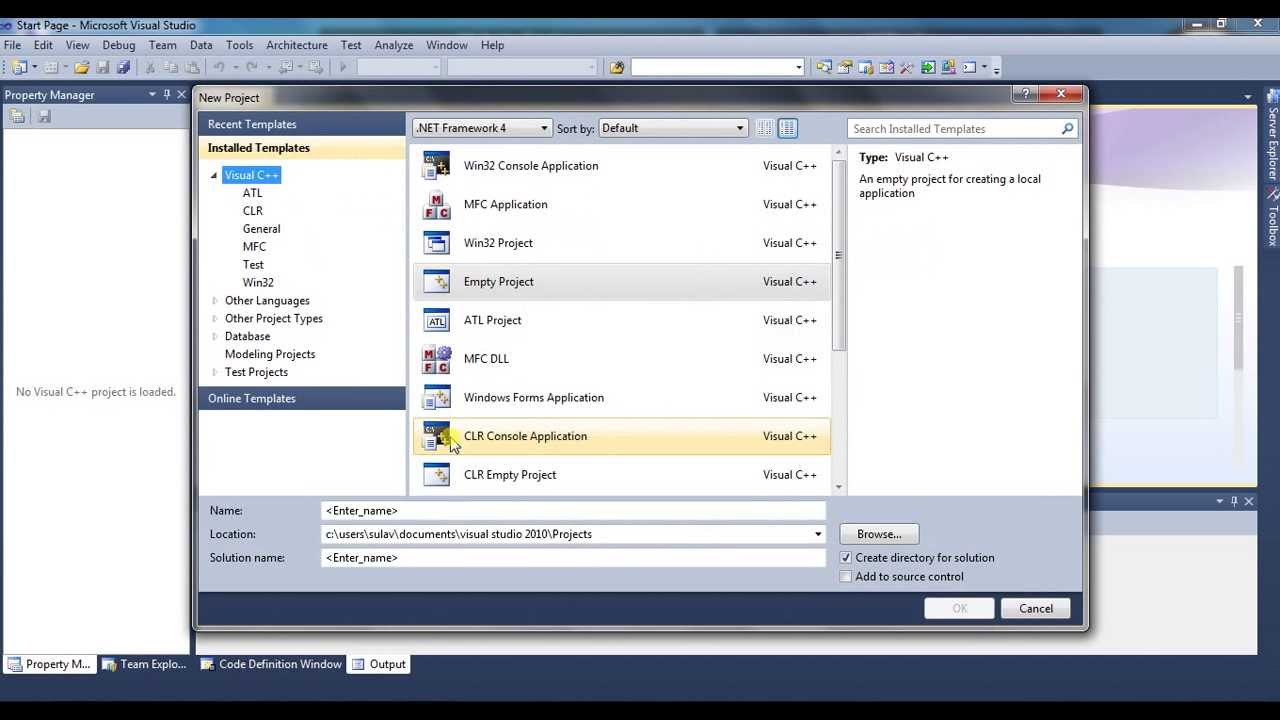Open the .NET Framework 4 dropdown
1280x720 pixels.
point(482,128)
